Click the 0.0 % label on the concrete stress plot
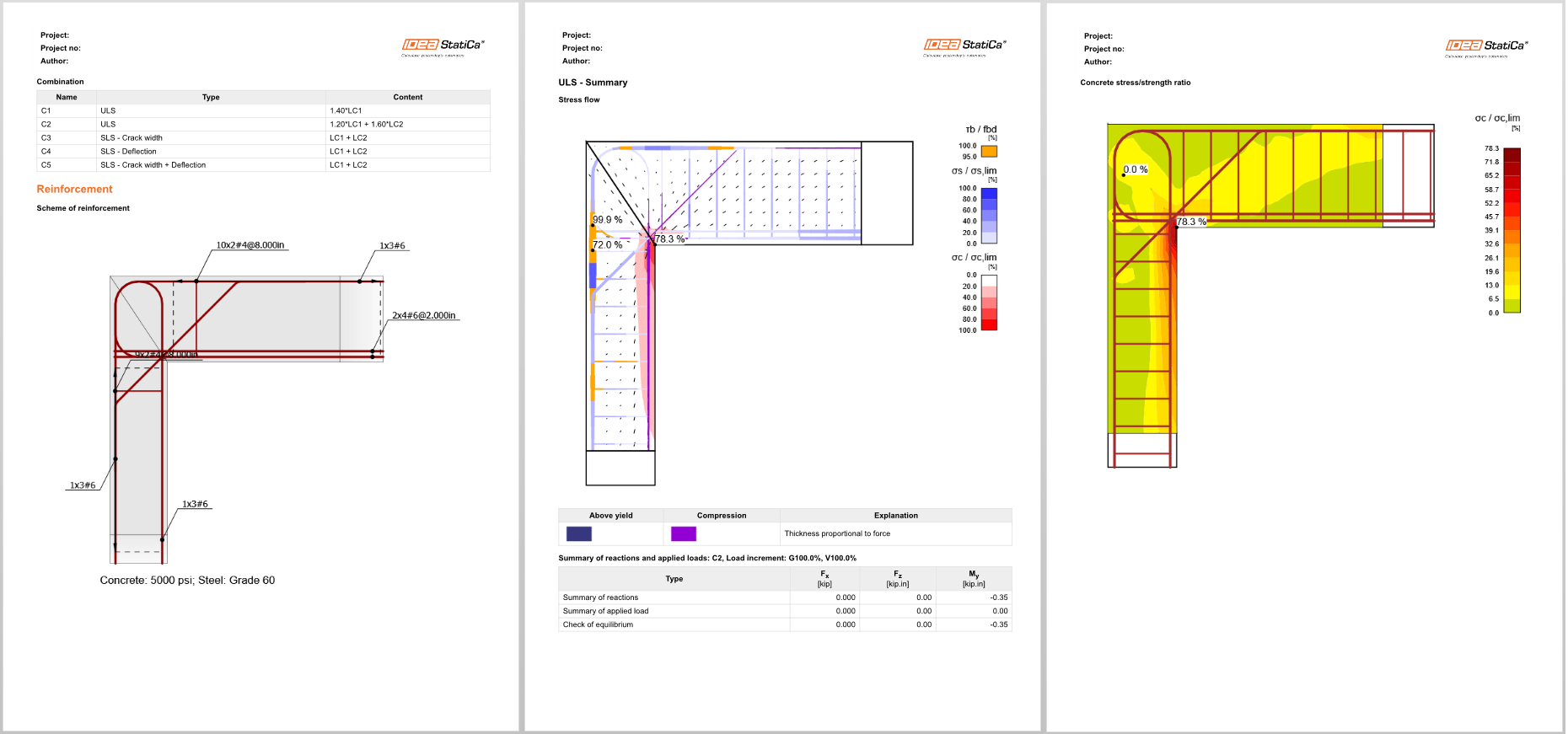The image size is (1568, 734). (x=1136, y=170)
